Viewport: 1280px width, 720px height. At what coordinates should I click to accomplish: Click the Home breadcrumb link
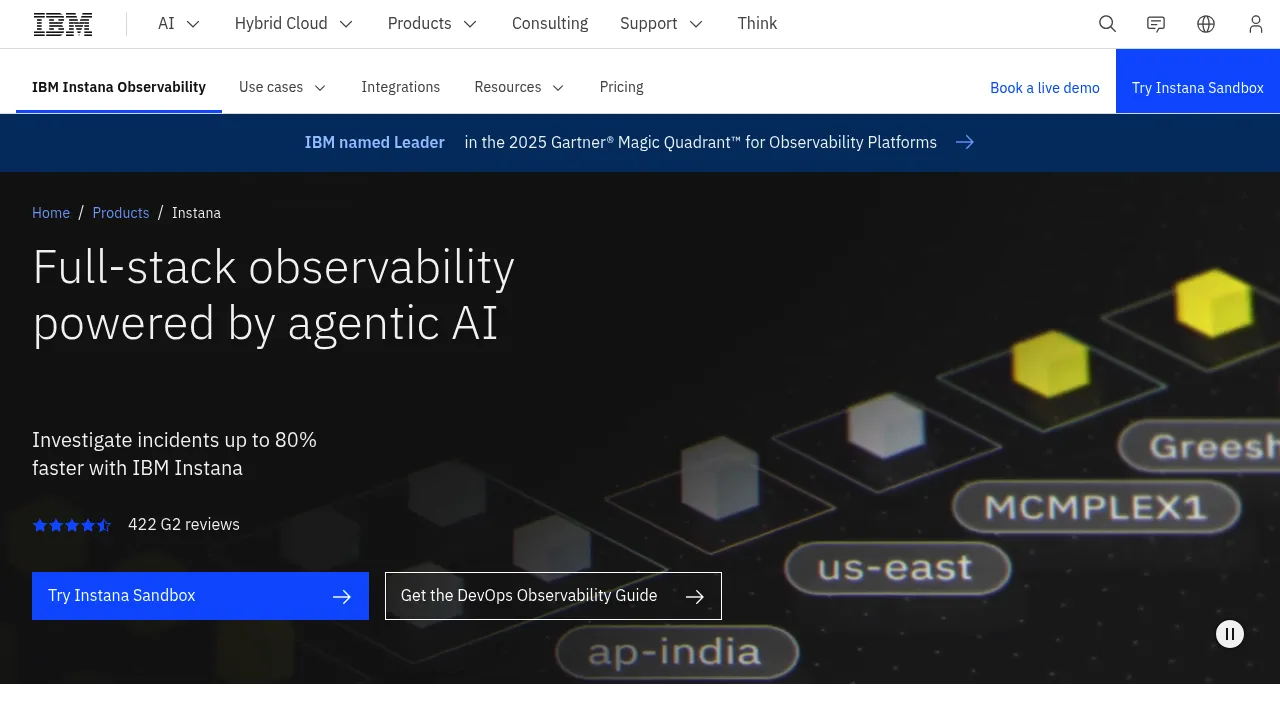51,213
